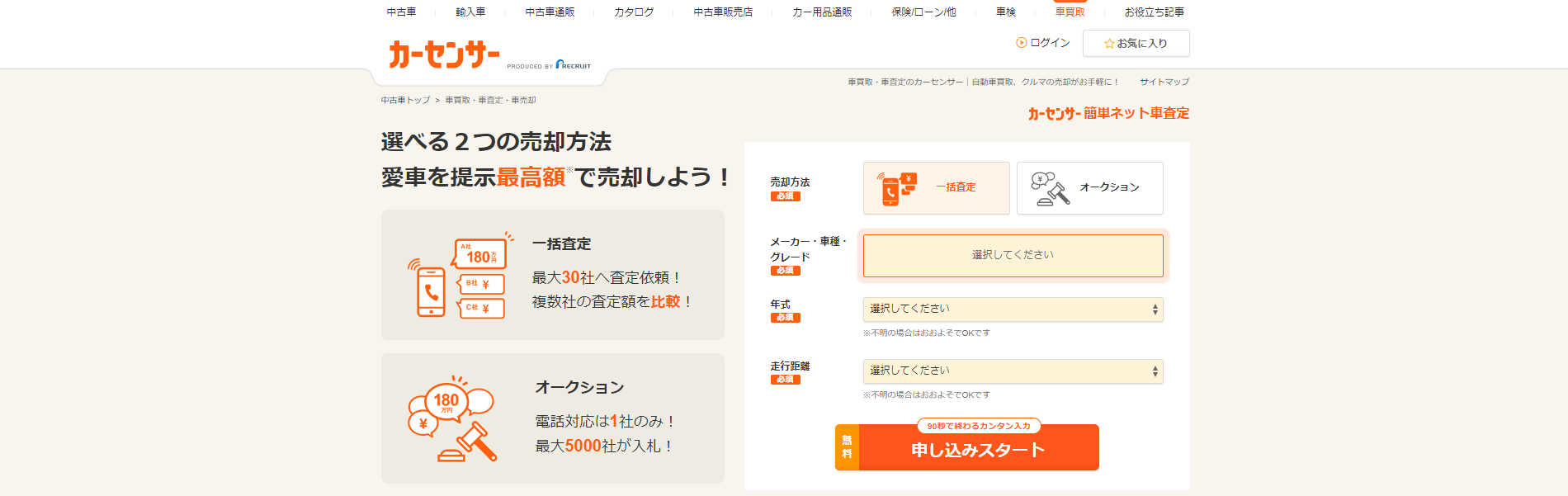Viewport: 1568px width, 496px height.
Task: Select the 車買取 menu tab
Action: pos(1070,12)
